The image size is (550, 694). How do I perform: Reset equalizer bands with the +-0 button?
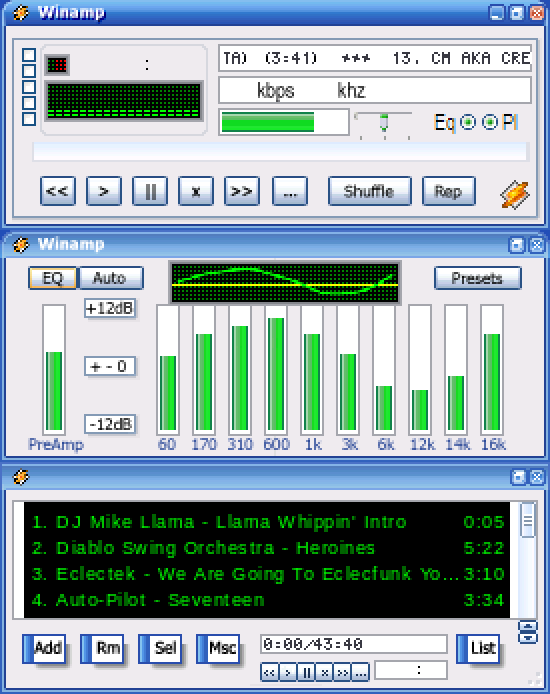coord(109,366)
